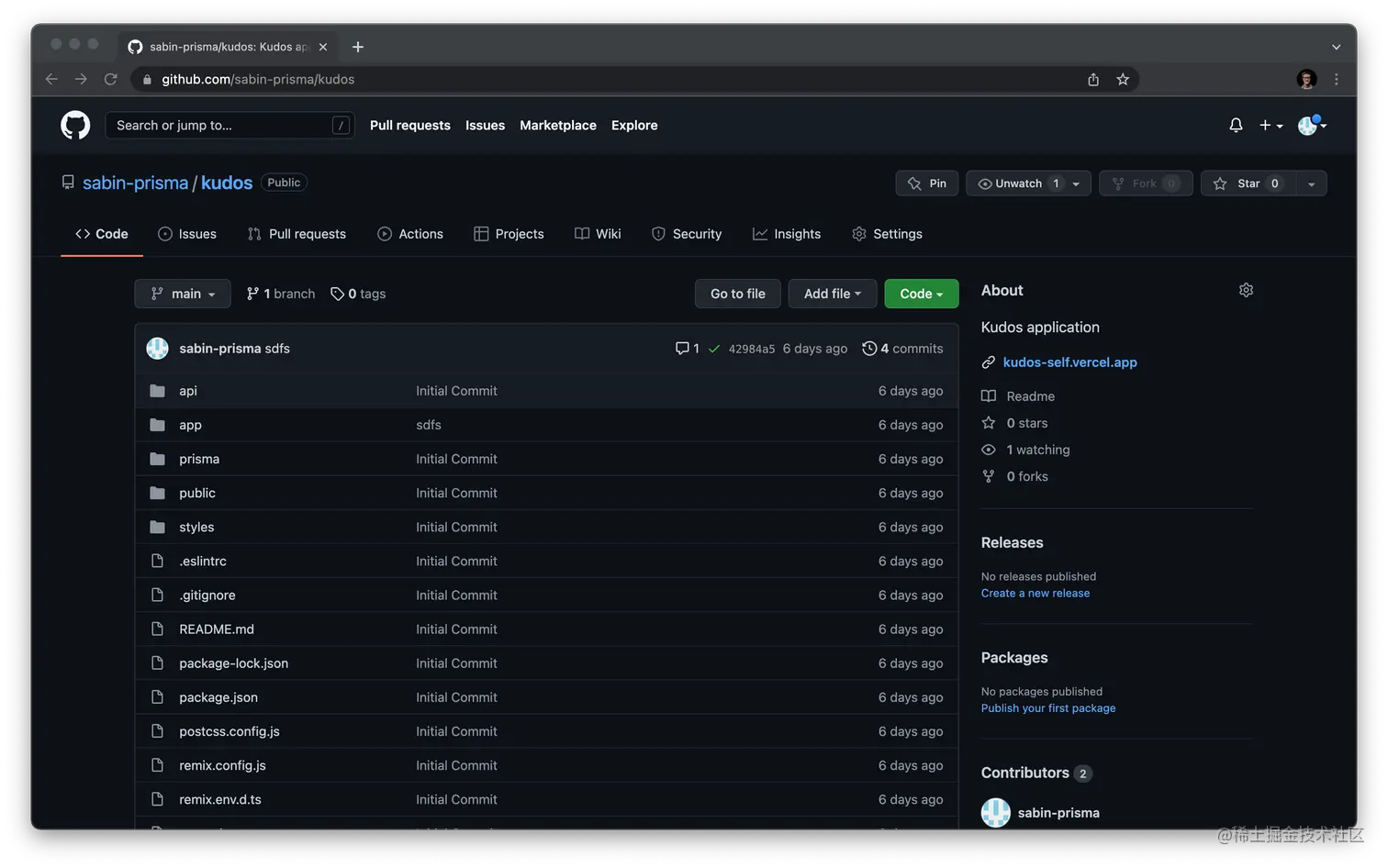
Task: View the 1 branch link
Action: click(x=281, y=294)
